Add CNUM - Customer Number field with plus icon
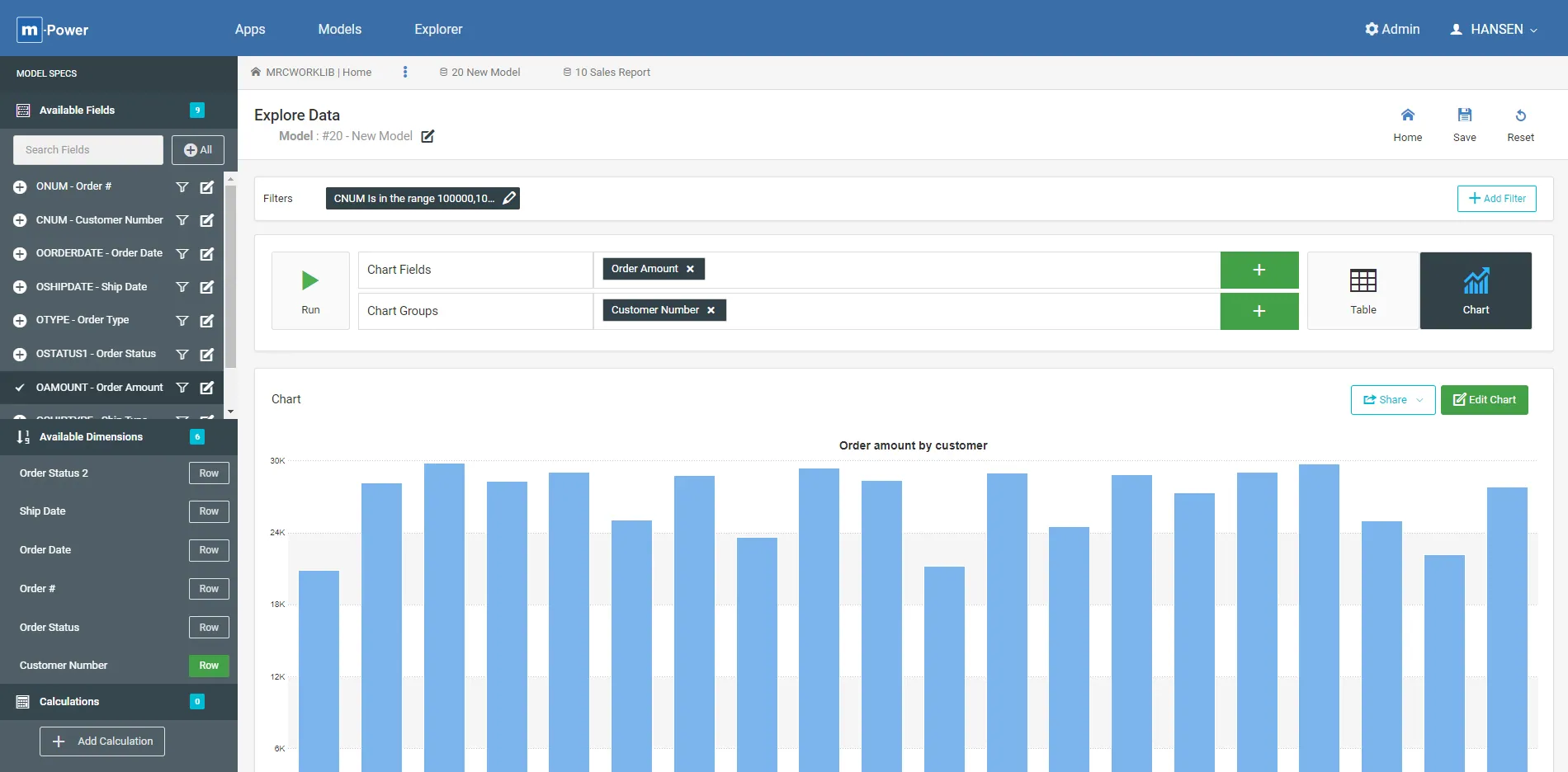The image size is (1568, 772). pyautogui.click(x=20, y=220)
